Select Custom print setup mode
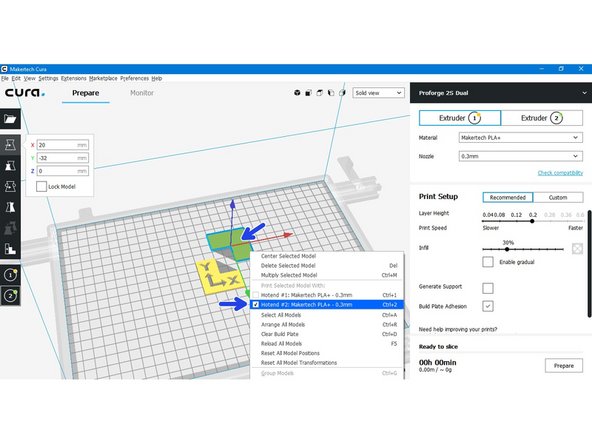 558,197
